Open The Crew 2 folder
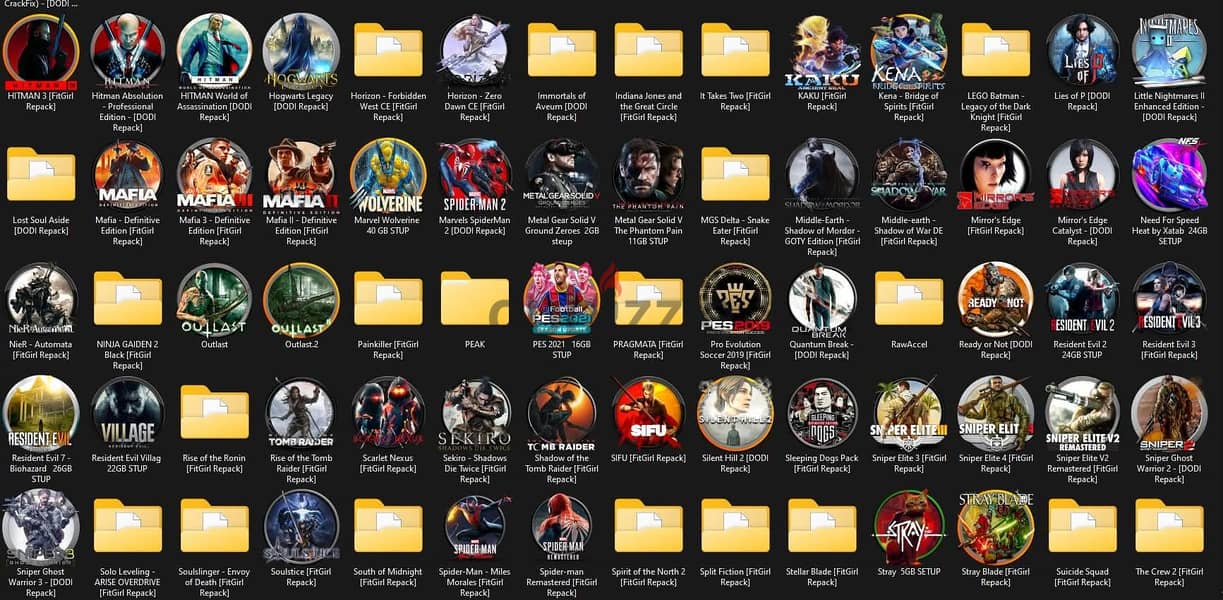The width and height of the screenshot is (1223, 600). click(1169, 525)
